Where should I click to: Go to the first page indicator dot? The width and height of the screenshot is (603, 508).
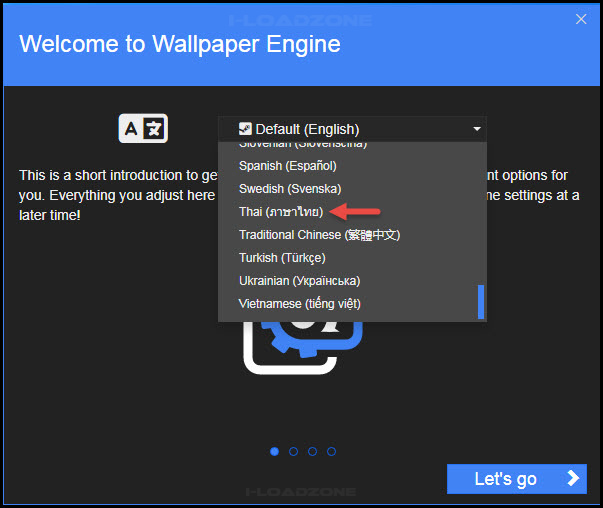point(274,451)
